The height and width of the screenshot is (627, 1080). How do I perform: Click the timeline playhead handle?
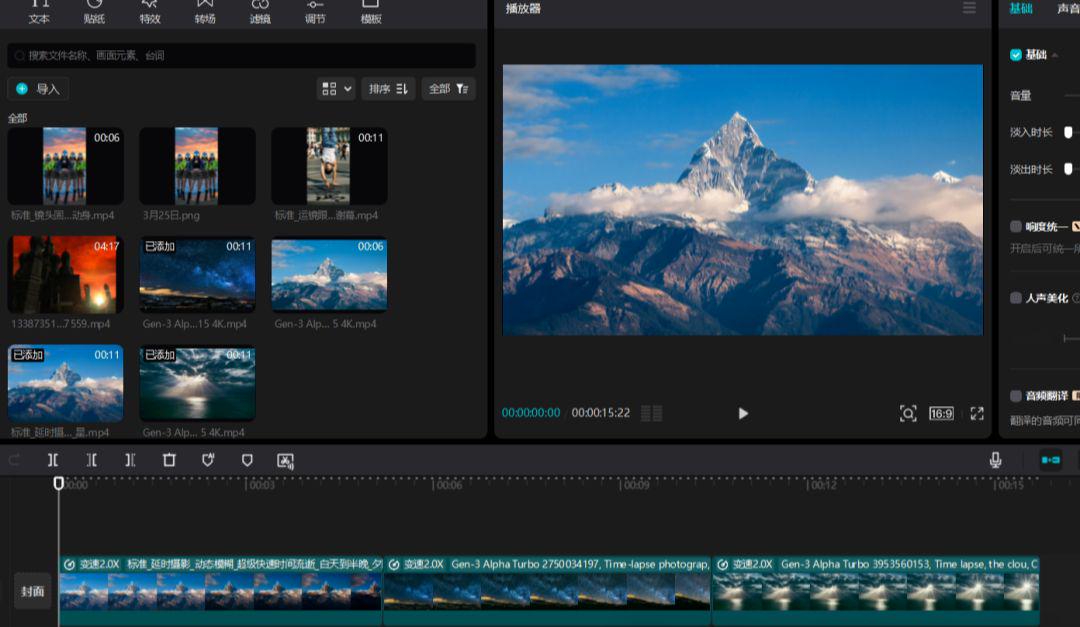coord(59,484)
